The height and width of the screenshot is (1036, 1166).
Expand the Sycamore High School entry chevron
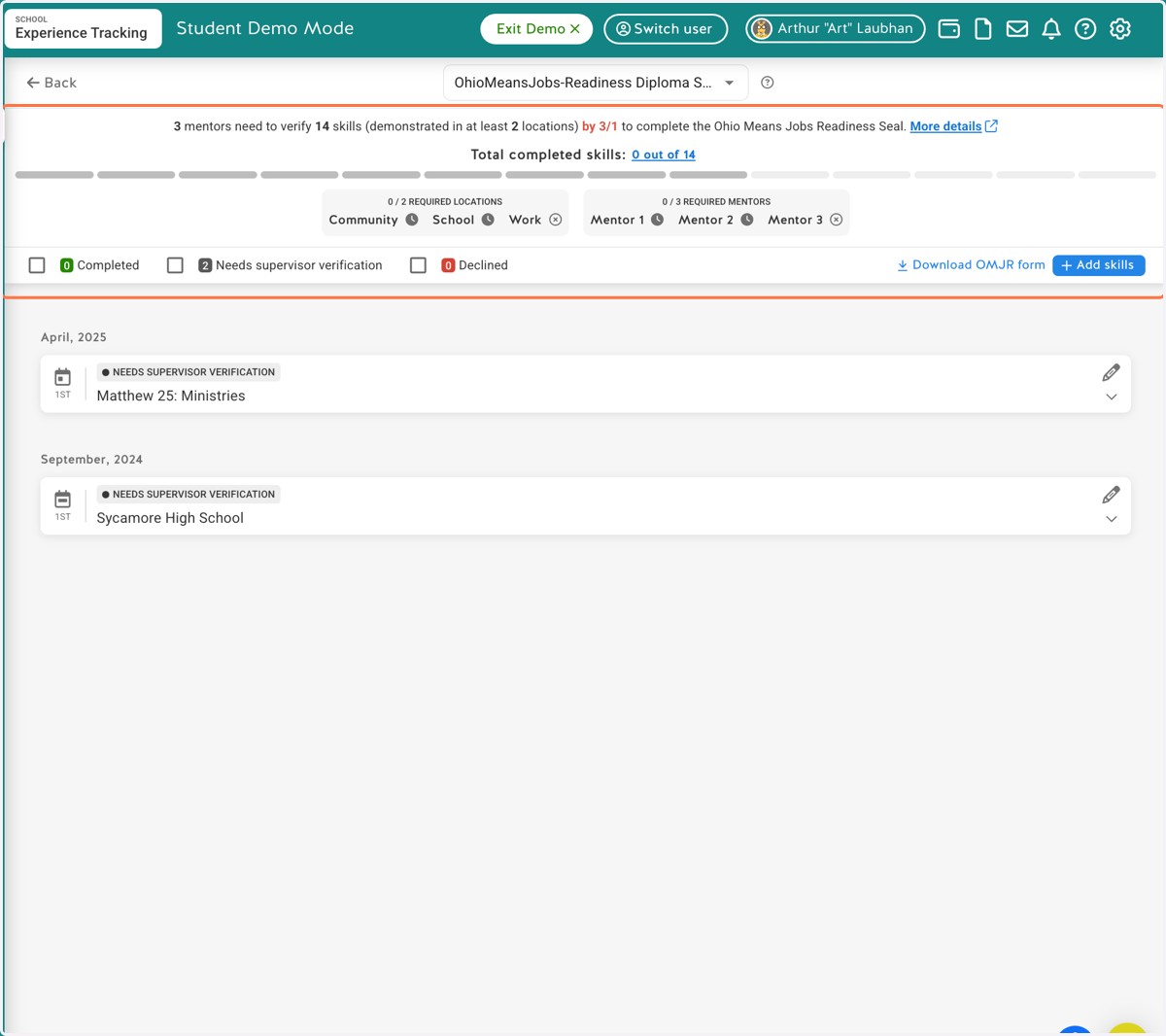pos(1112,520)
